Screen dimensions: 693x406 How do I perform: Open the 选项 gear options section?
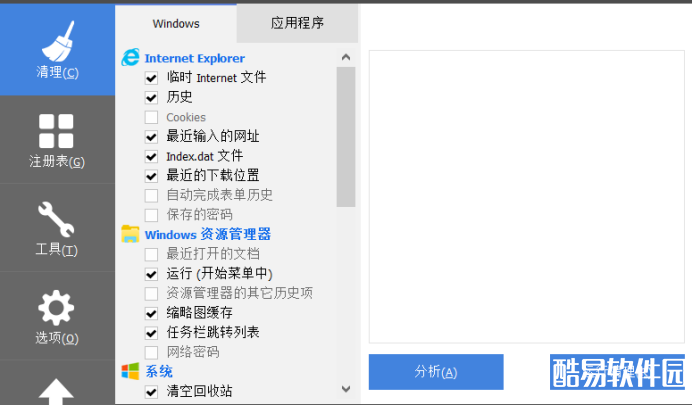click(57, 316)
